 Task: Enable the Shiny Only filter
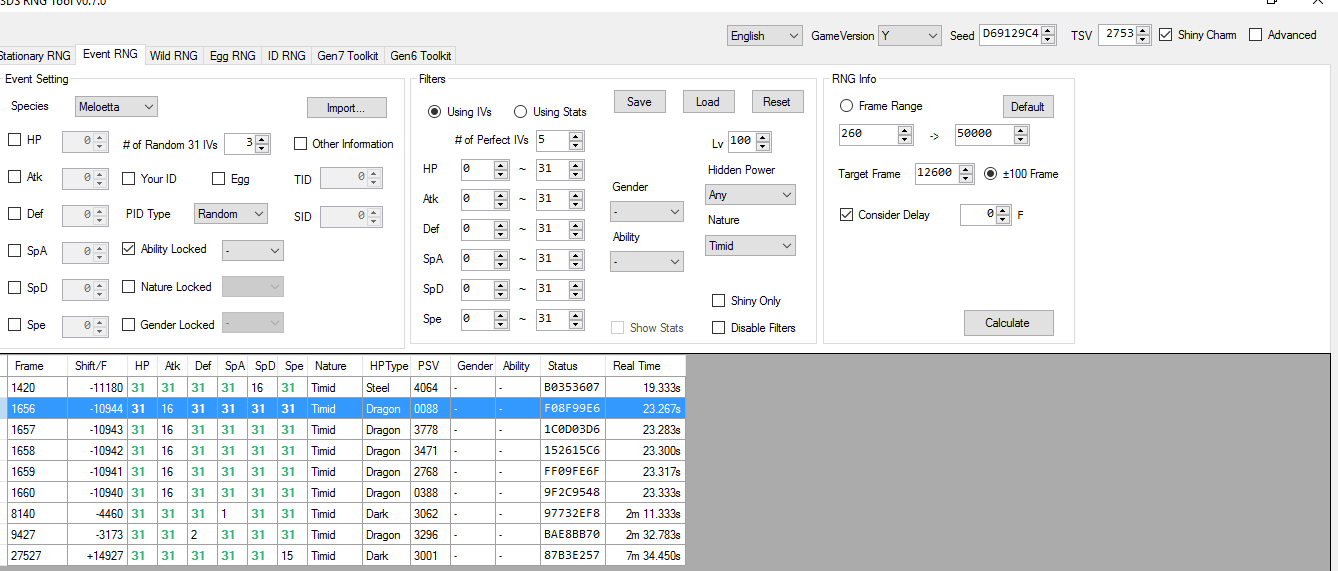pyautogui.click(x=718, y=301)
